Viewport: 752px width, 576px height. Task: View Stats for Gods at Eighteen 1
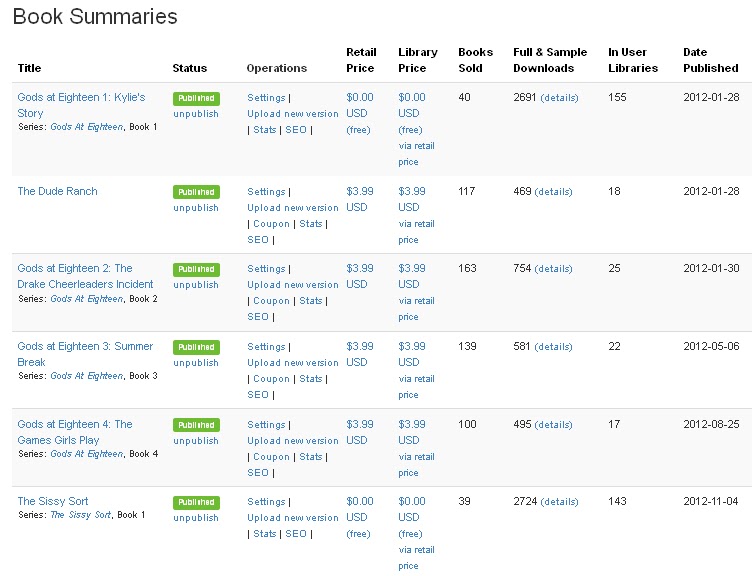point(265,130)
